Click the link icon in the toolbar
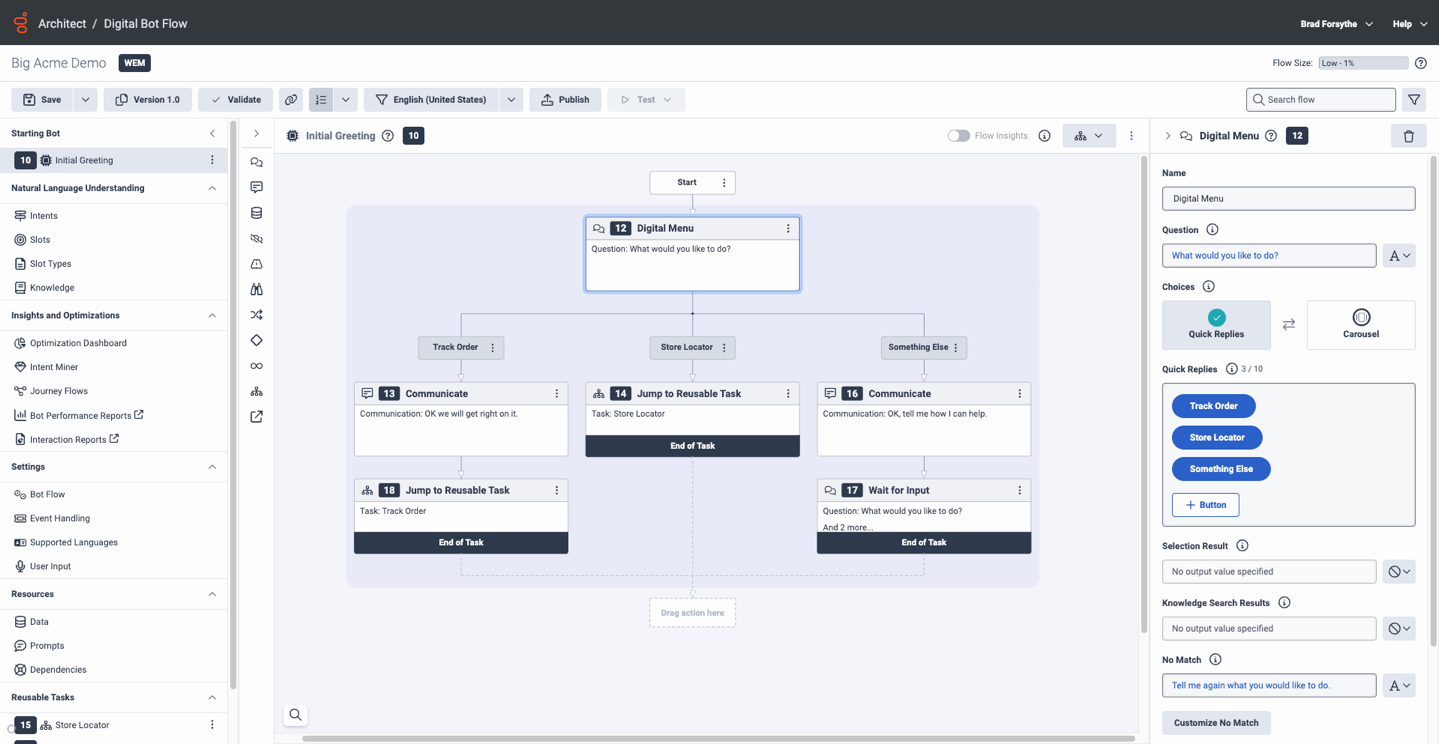Image resolution: width=1440 pixels, height=744 pixels. click(291, 100)
